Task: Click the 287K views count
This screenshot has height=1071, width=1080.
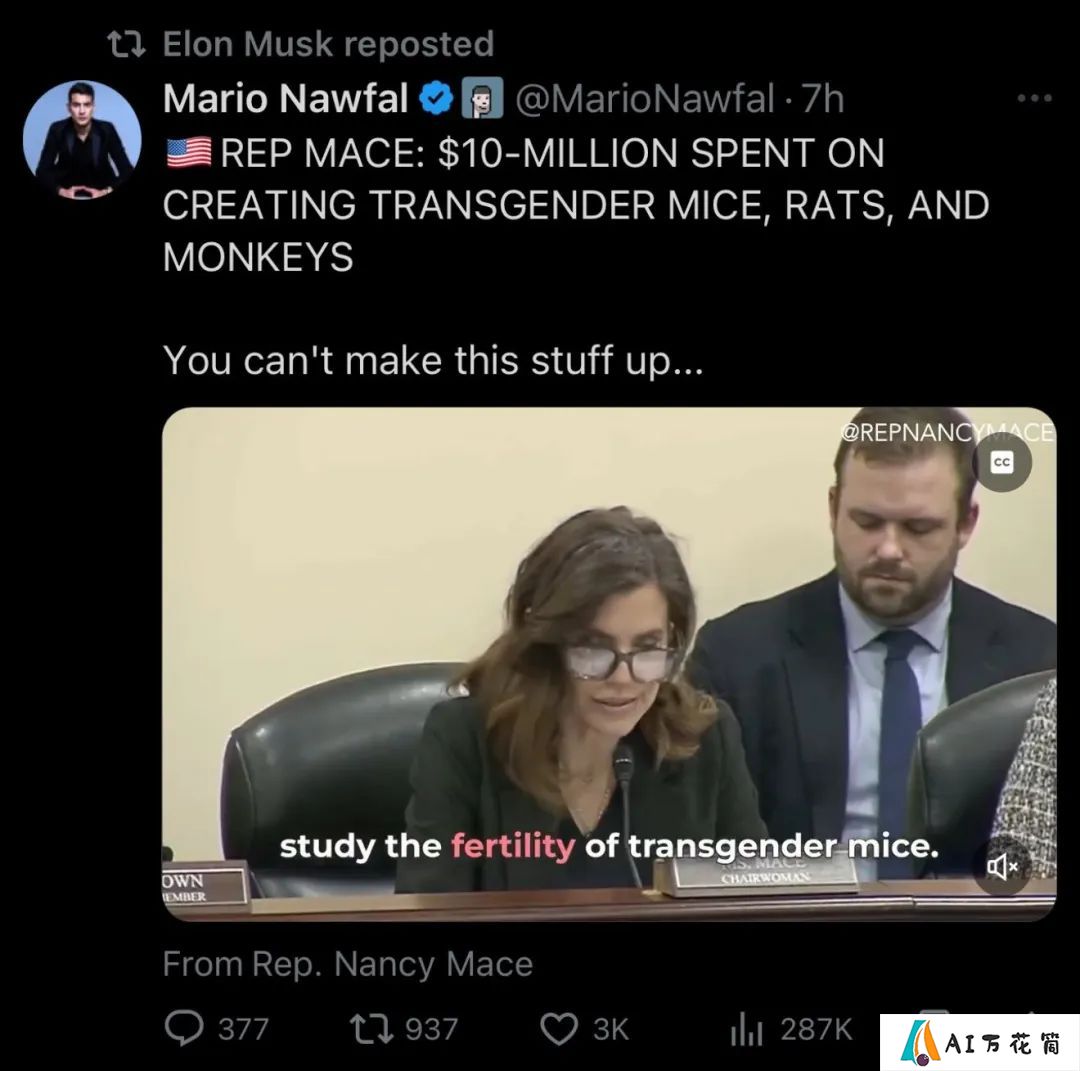Action: click(816, 1030)
